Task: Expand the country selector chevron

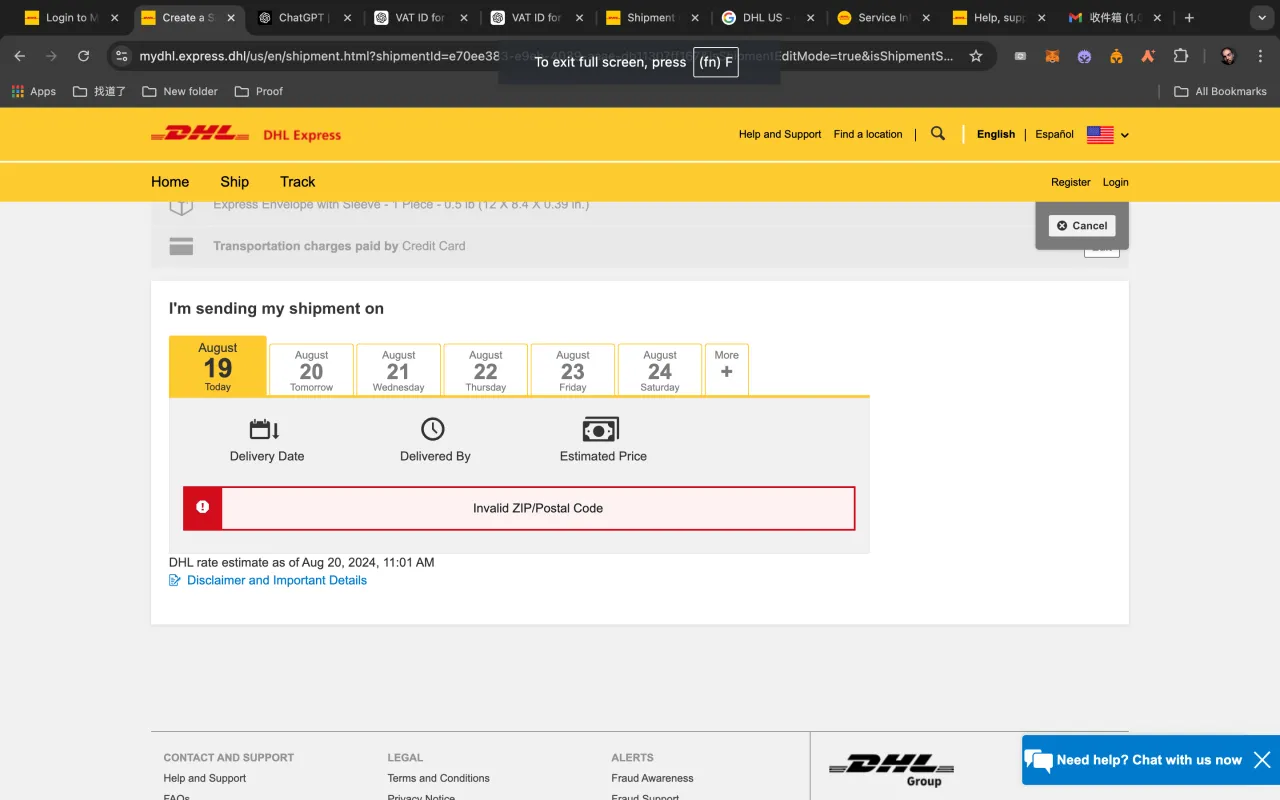Action: (x=1125, y=136)
